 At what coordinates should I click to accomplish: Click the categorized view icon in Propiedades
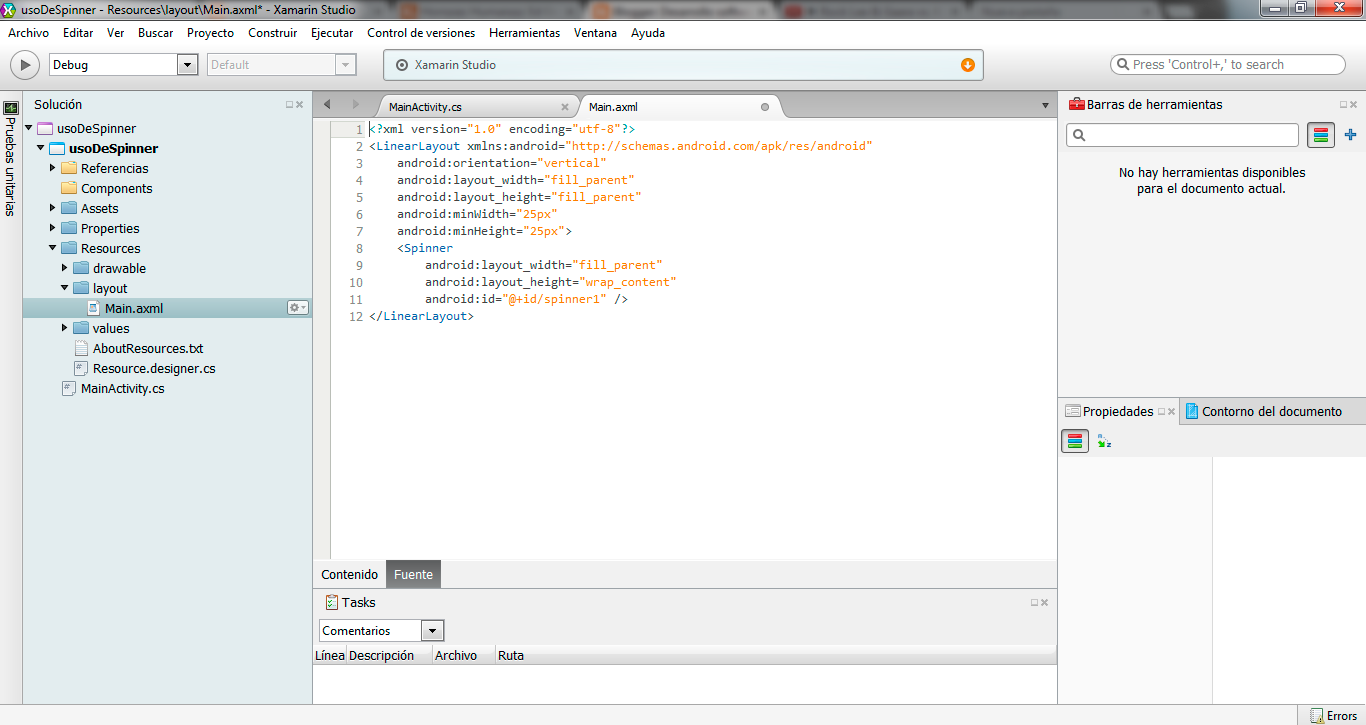pyautogui.click(x=1074, y=440)
